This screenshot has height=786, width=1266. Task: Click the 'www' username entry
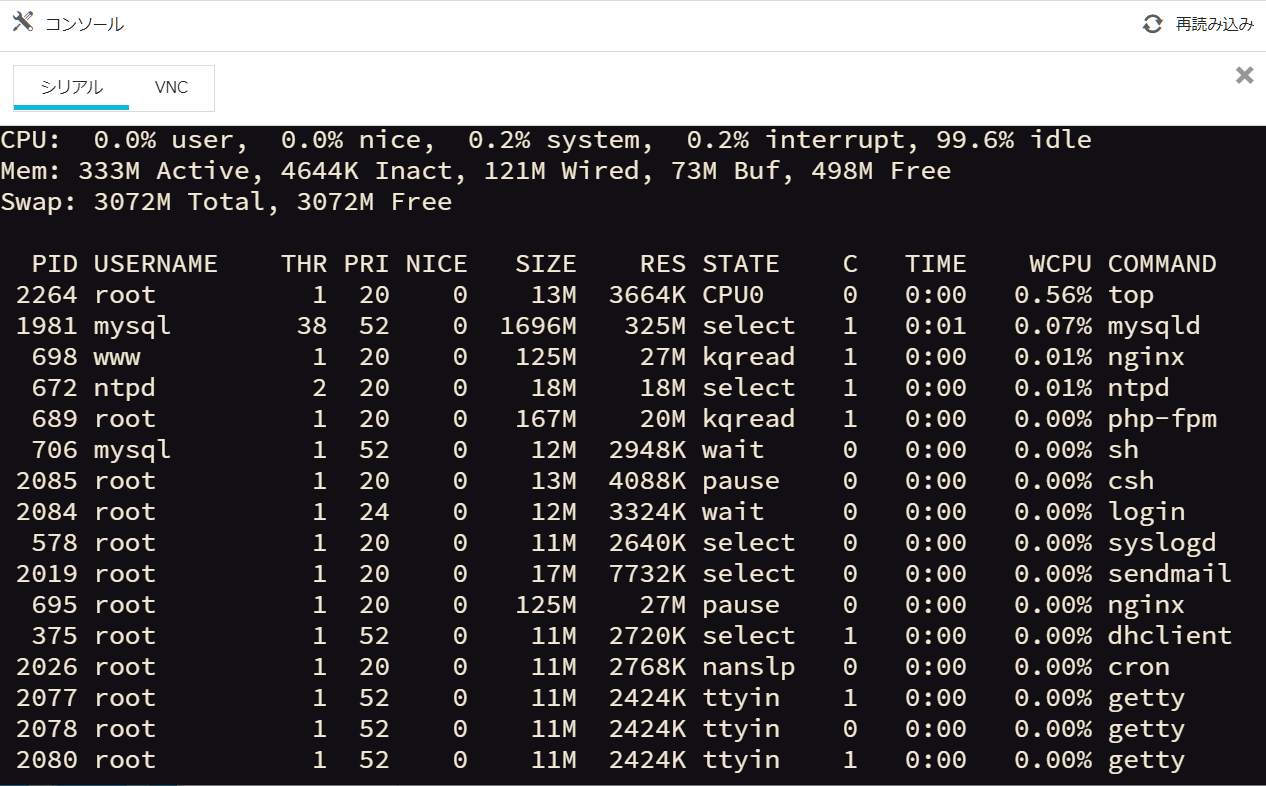pyautogui.click(x=117, y=357)
